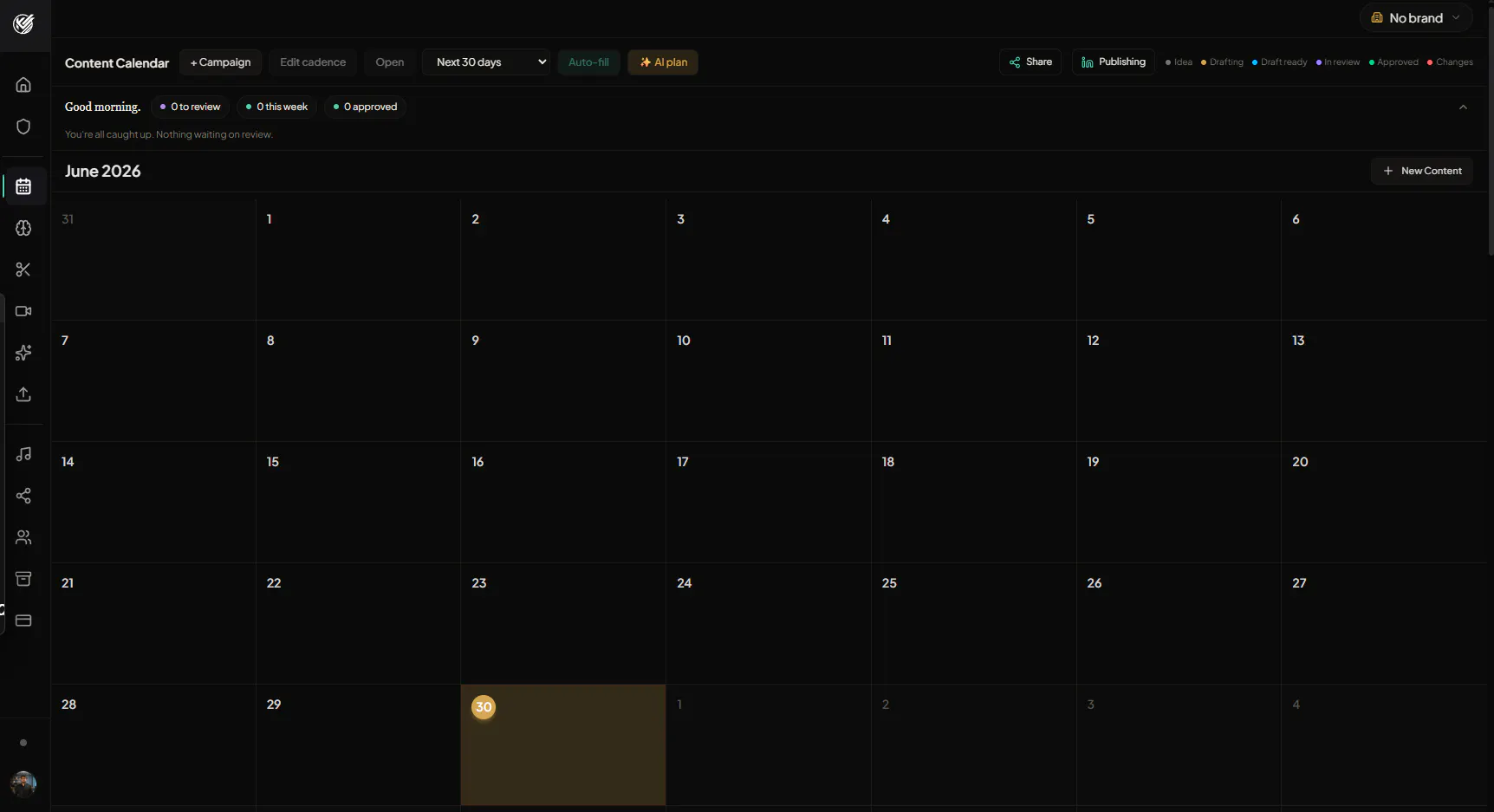Open the Home icon in sidebar

tap(23, 85)
